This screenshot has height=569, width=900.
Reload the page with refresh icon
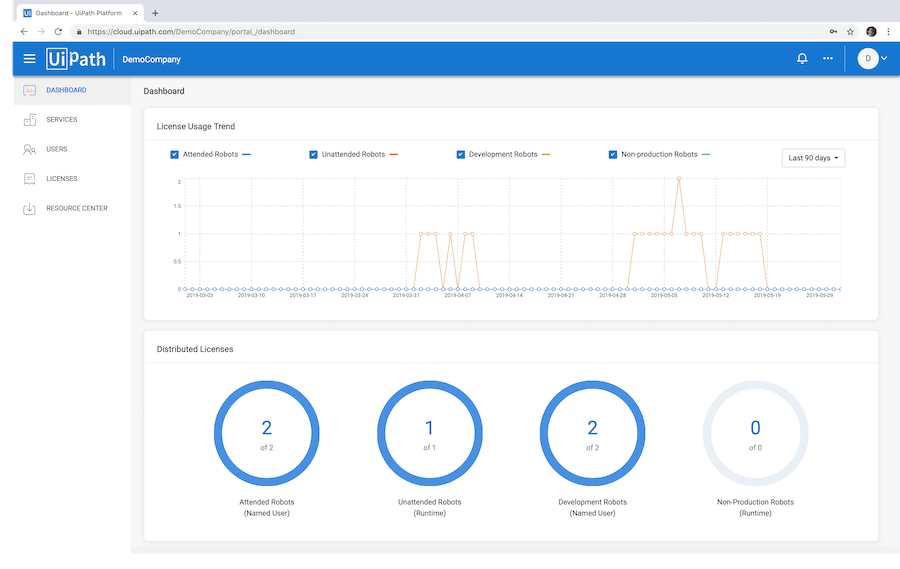pos(58,32)
